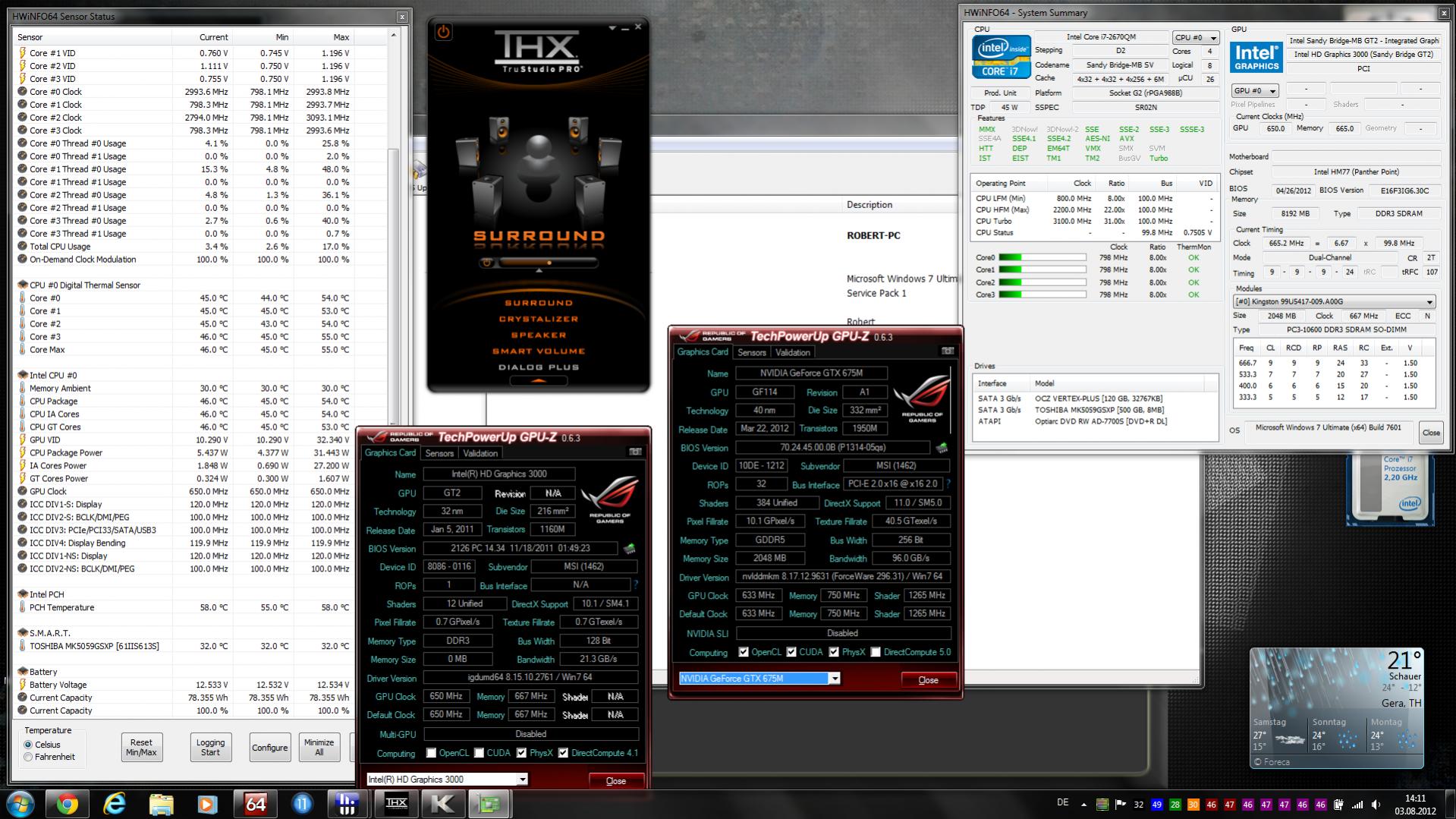
Task: Click the volume speaker tray icon
Action: click(x=1375, y=805)
